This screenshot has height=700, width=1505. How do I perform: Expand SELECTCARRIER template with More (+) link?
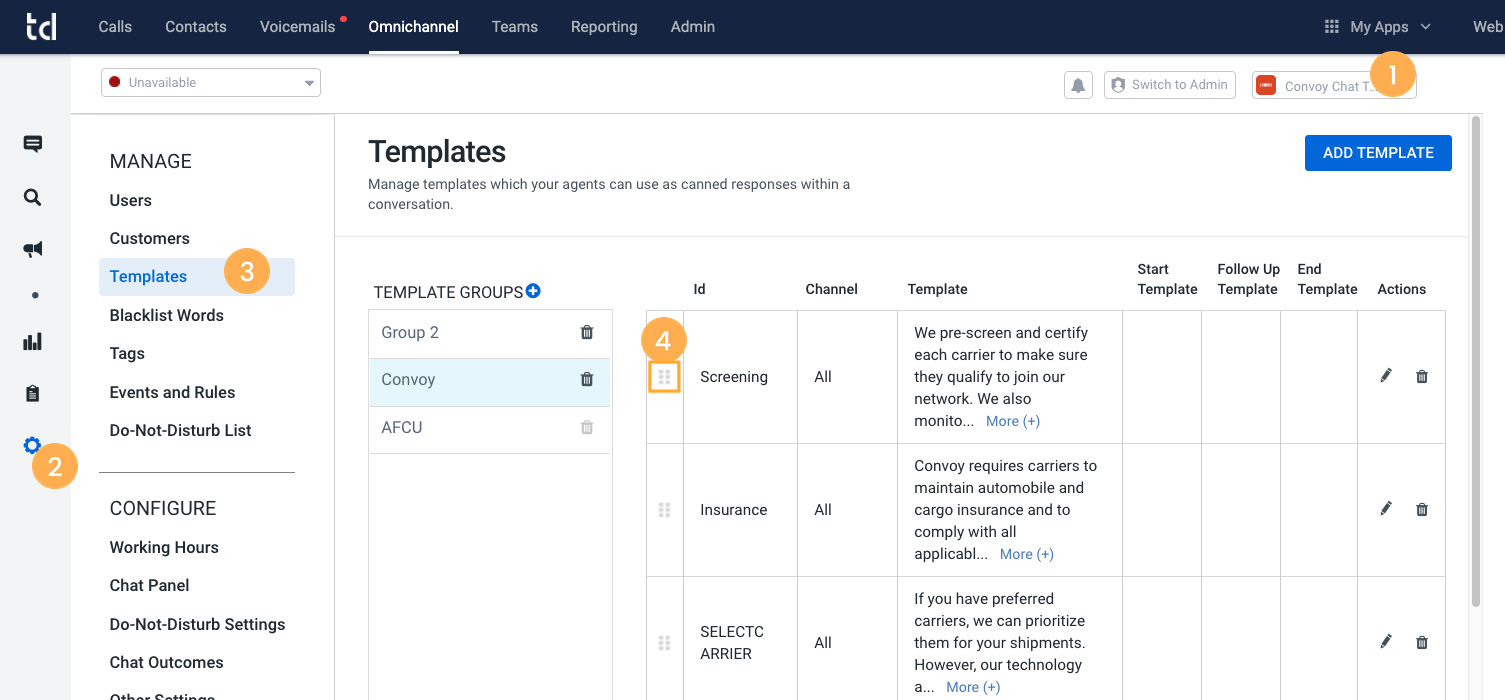click(x=973, y=687)
